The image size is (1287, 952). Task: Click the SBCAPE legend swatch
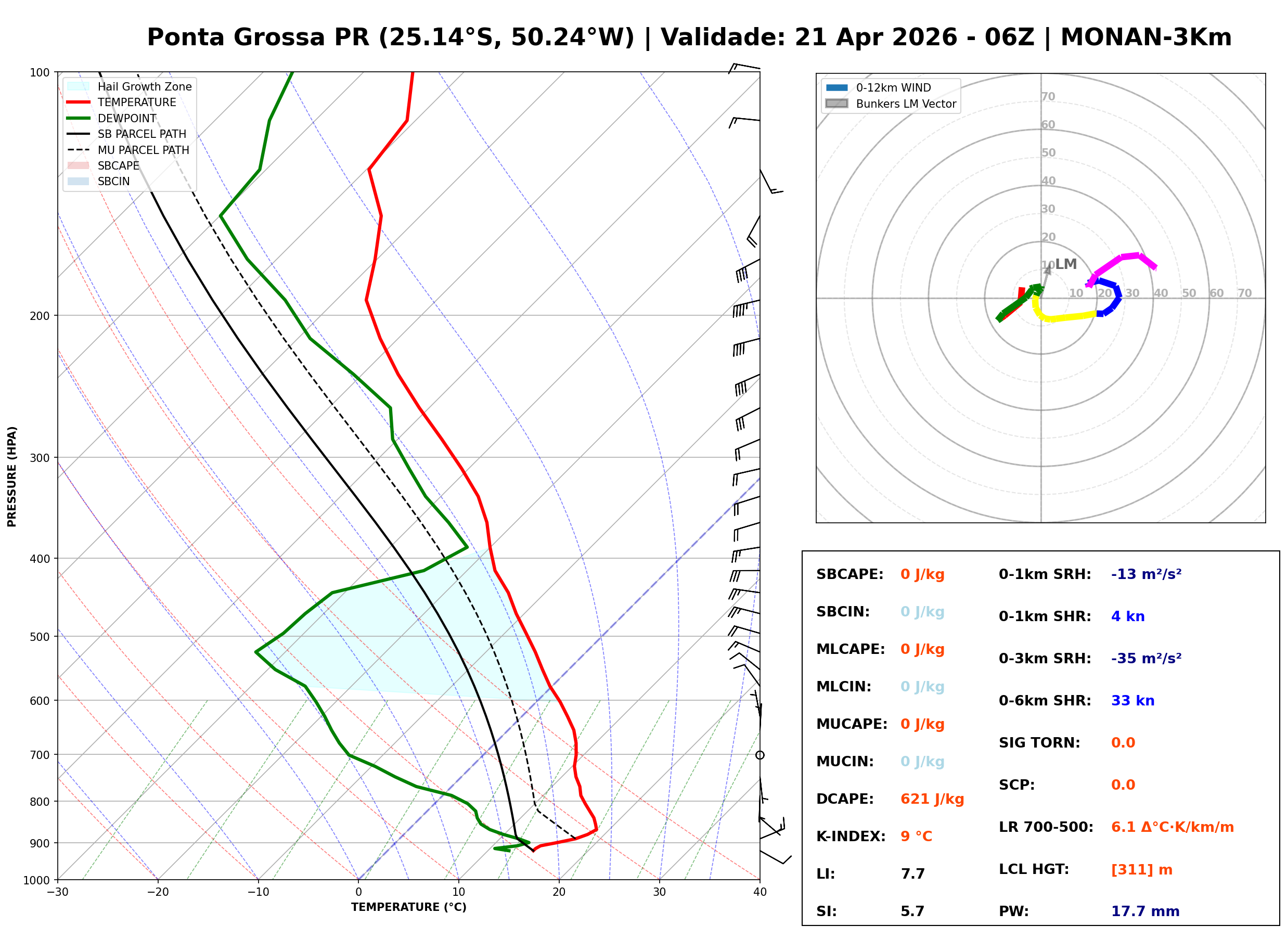click(x=79, y=165)
